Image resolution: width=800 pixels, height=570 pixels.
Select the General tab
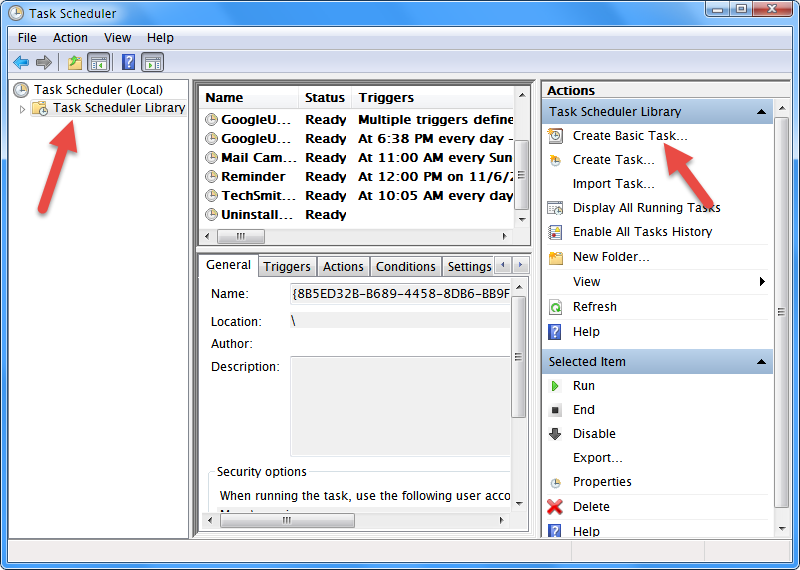[228, 265]
